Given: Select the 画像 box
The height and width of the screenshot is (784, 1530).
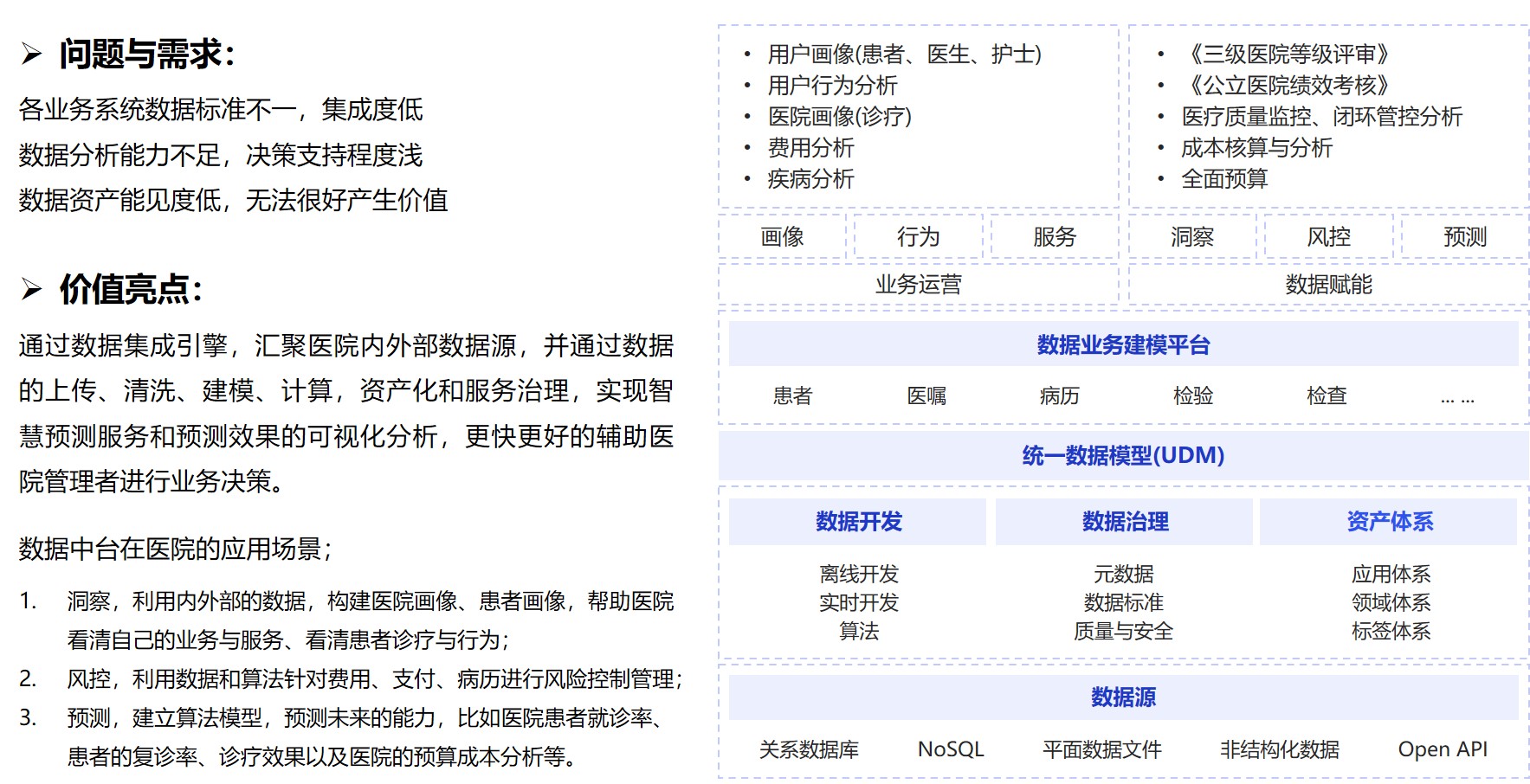Looking at the screenshot, I should click(x=782, y=237).
